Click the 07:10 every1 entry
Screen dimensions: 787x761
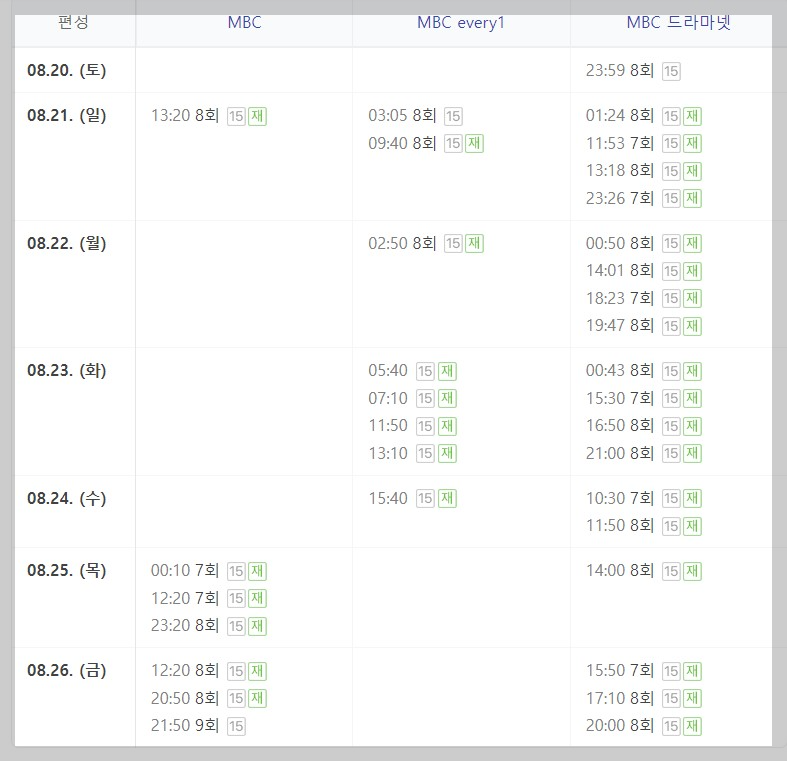(x=388, y=399)
